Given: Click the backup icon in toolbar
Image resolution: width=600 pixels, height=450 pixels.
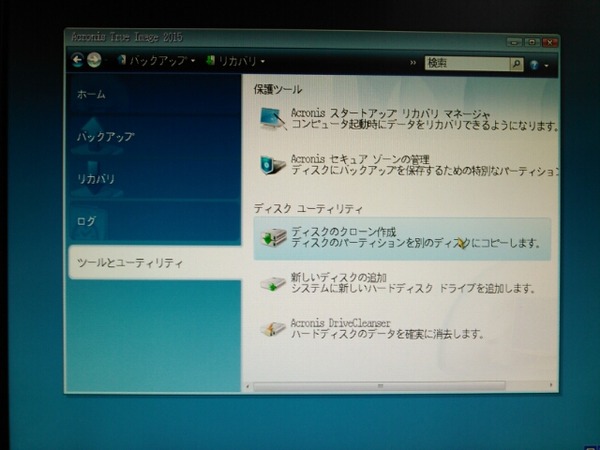Looking at the screenshot, I should pyautogui.click(x=122, y=60).
